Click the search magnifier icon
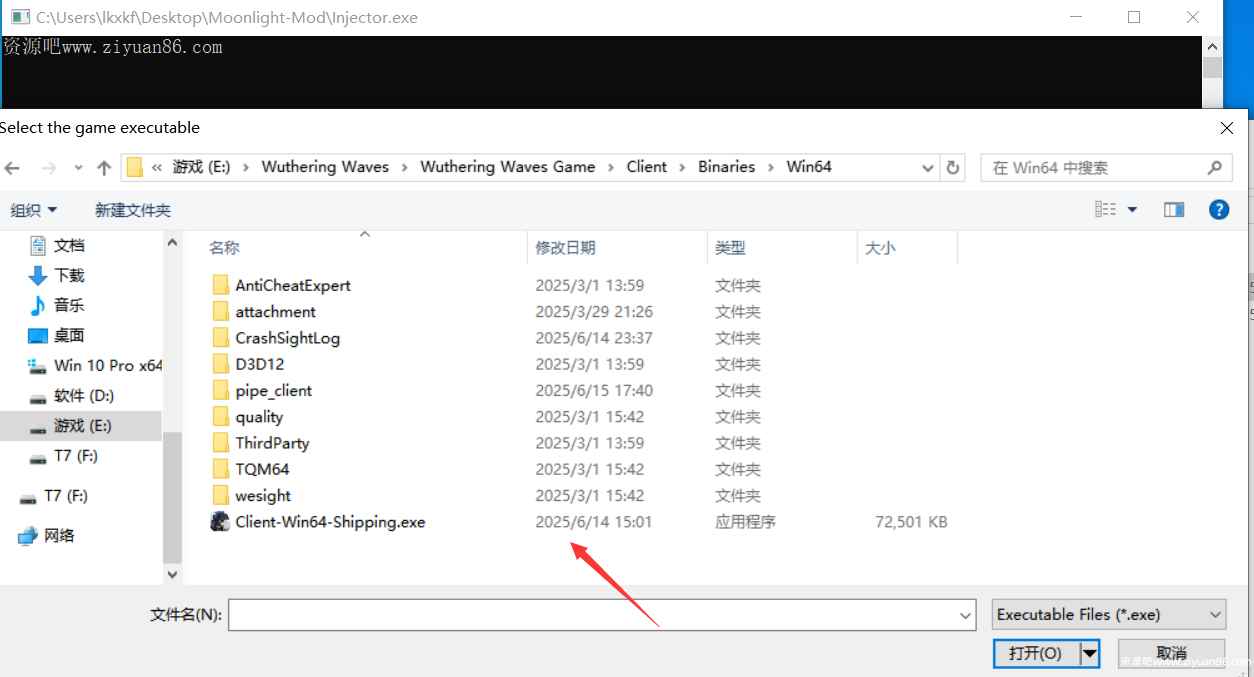 tap(1214, 168)
